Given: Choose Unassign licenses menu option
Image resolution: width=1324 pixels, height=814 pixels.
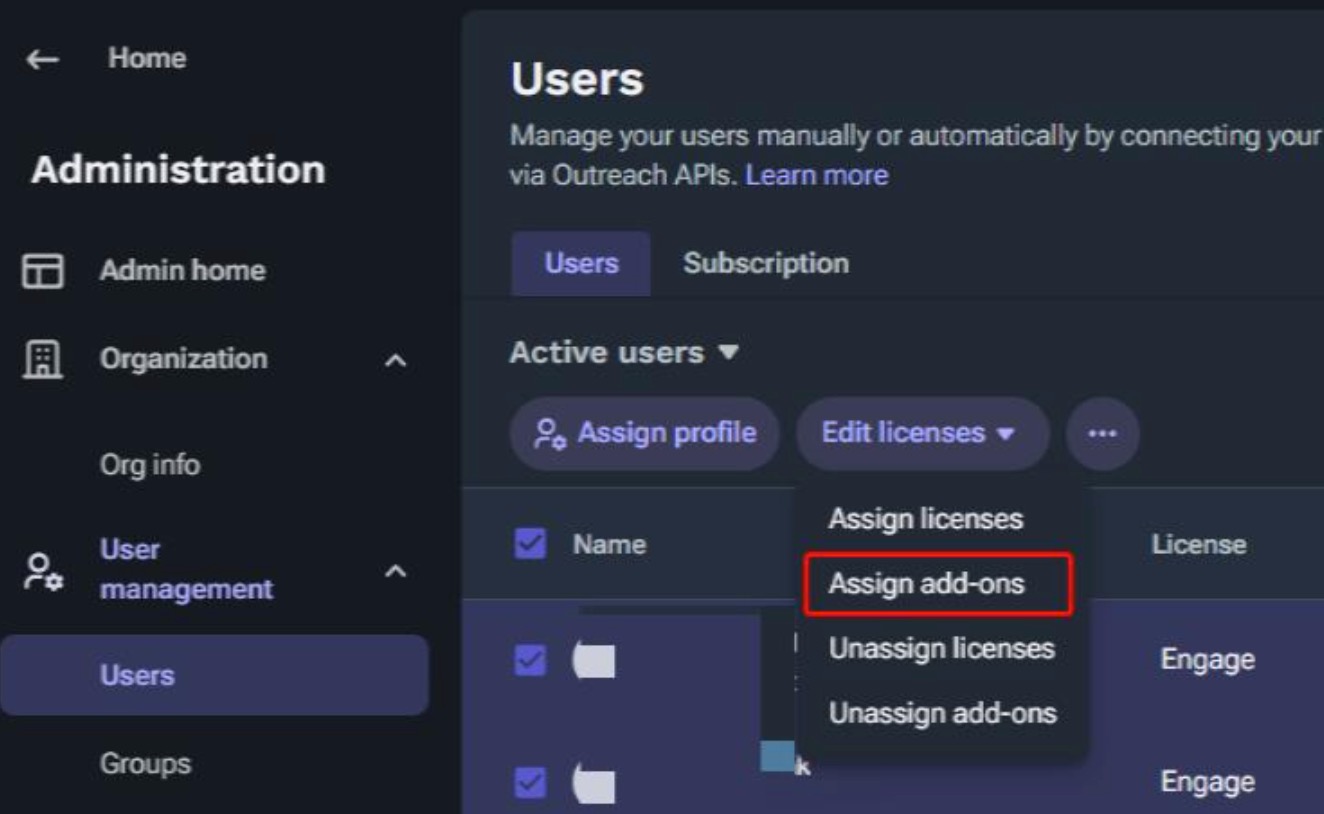Looking at the screenshot, I should 941,649.
